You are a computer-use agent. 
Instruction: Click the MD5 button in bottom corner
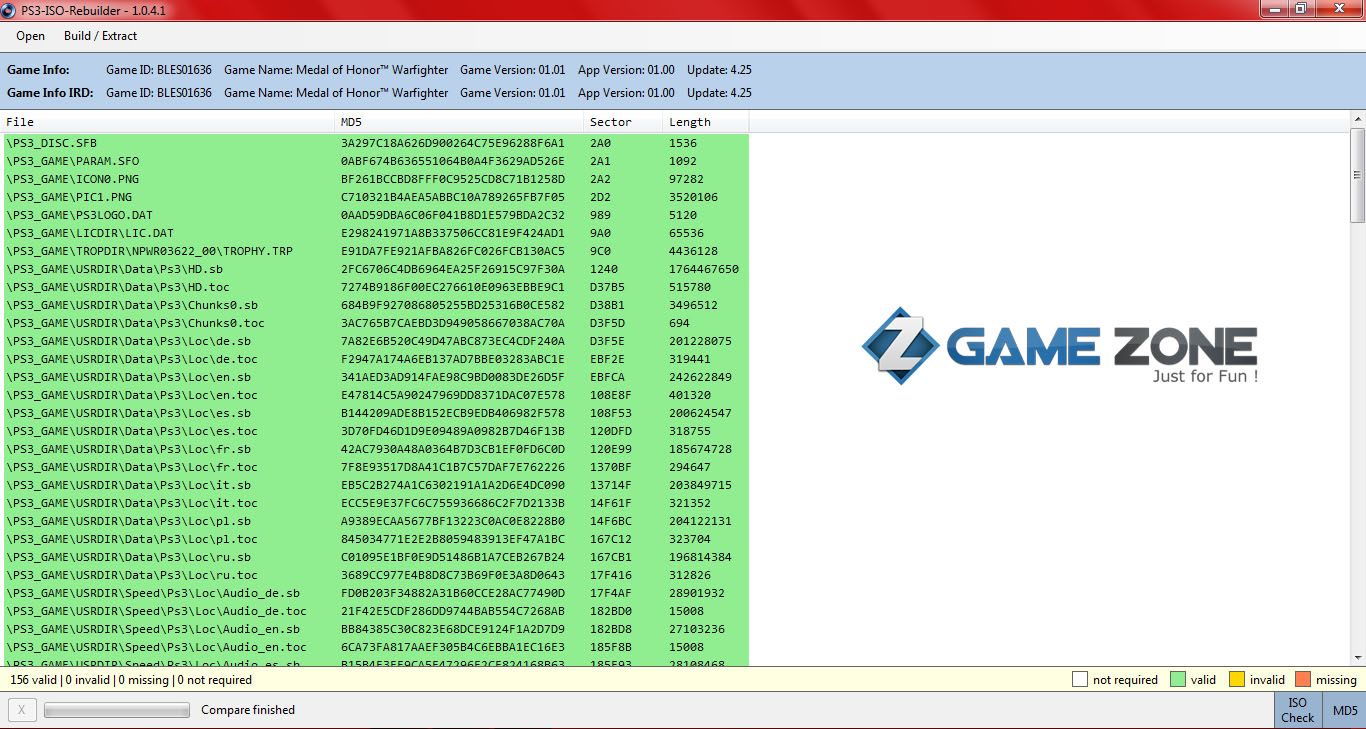(x=1344, y=710)
